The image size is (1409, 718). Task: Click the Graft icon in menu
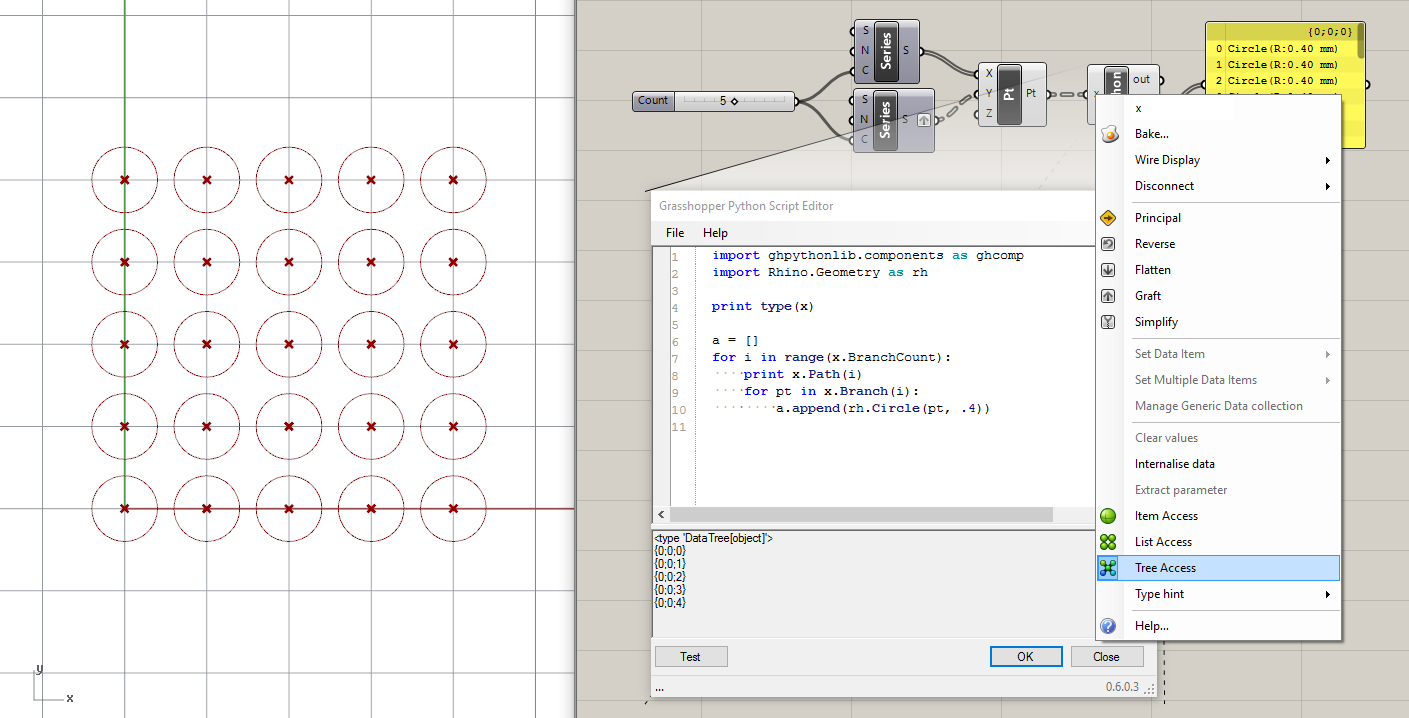click(x=1108, y=296)
